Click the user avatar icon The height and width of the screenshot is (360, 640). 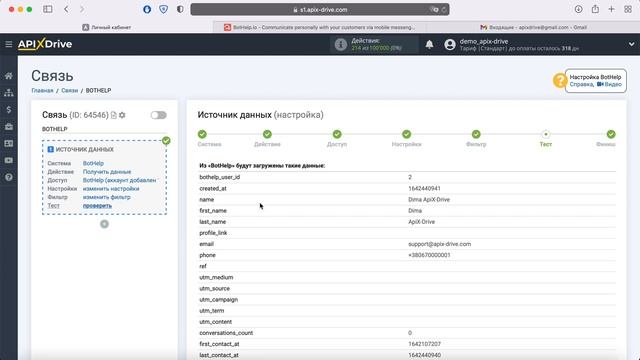click(450, 44)
